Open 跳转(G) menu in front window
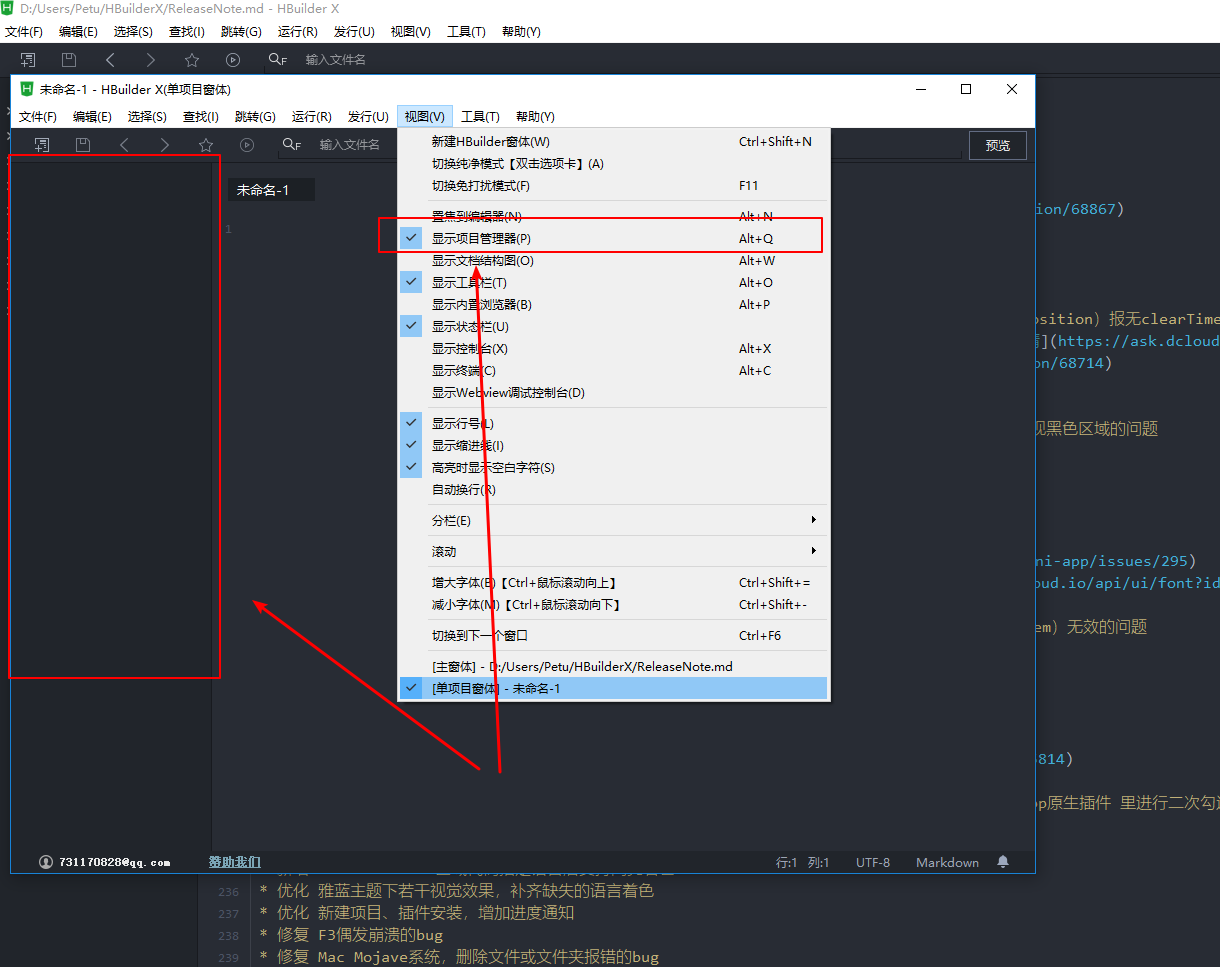Viewport: 1220px width, 967px height. [255, 117]
